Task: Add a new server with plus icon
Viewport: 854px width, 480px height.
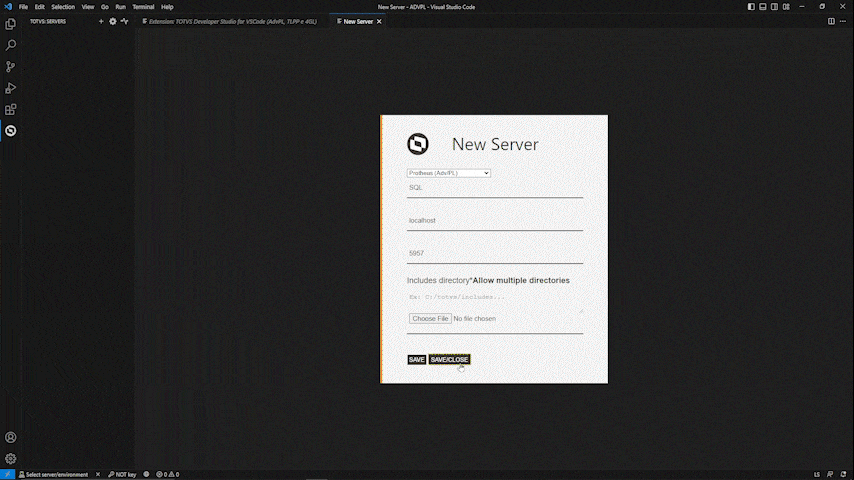Action: click(x=101, y=21)
